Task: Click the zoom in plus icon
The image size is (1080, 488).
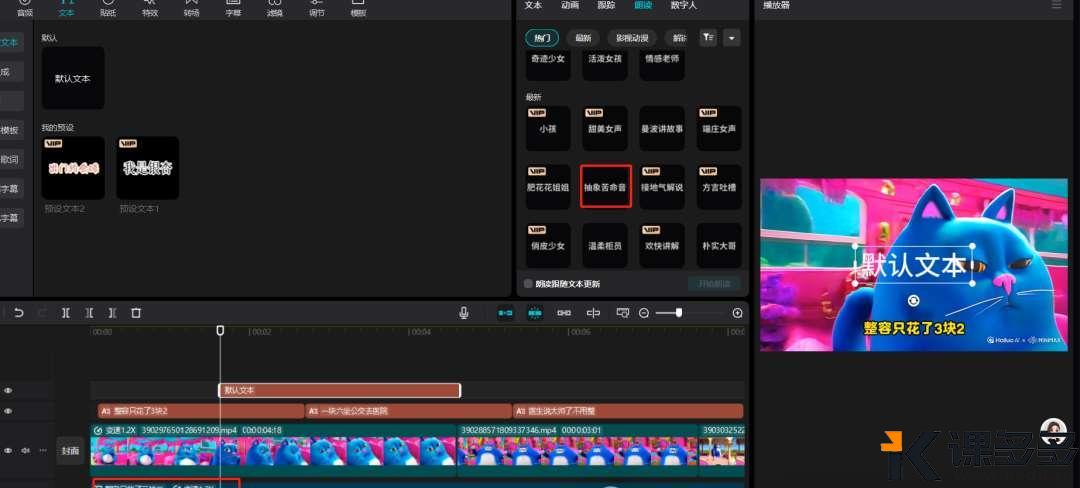Action: [x=737, y=313]
